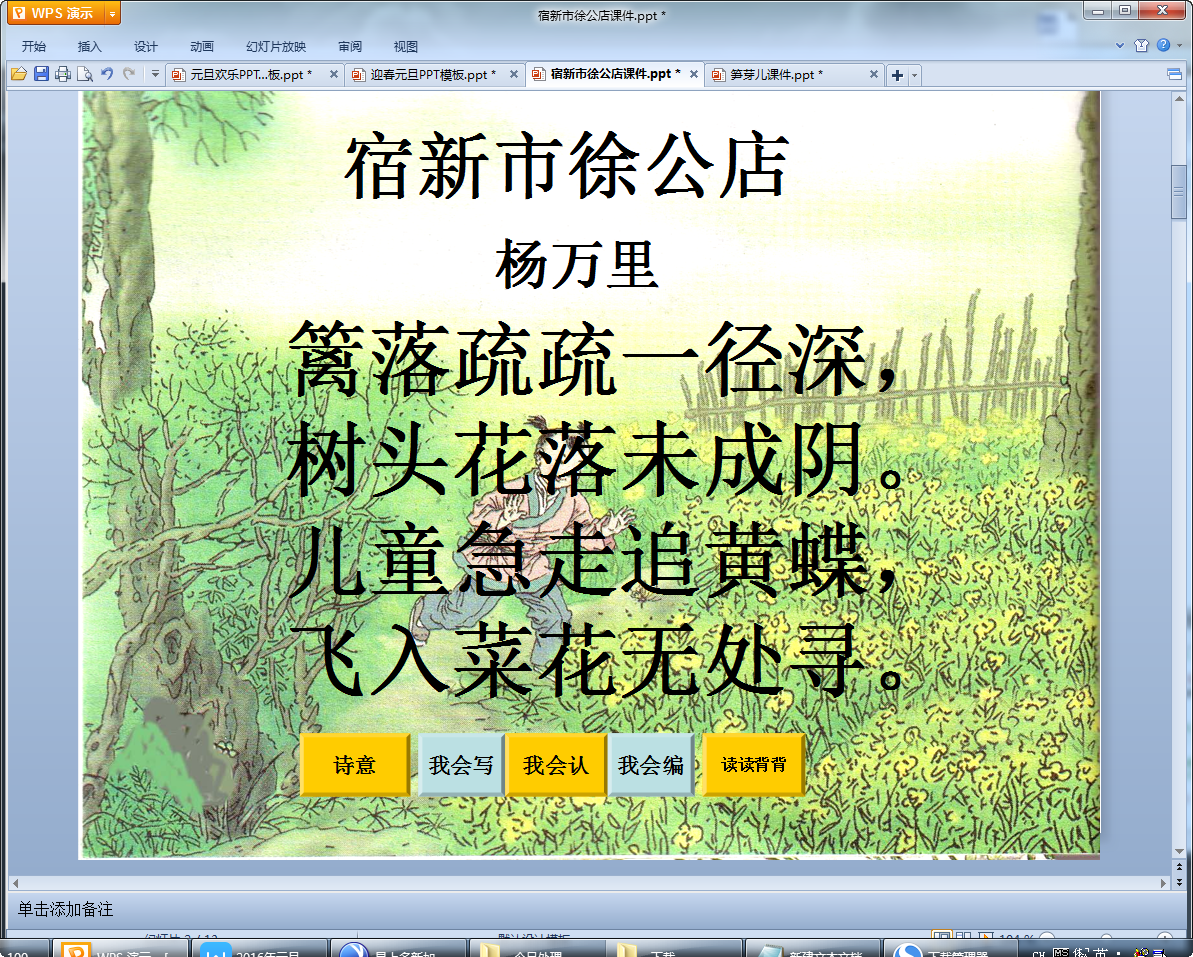1193x957 pixels.
Task: Click the poem line 飞入菜花无处寻
Action: pyautogui.click(x=598, y=660)
